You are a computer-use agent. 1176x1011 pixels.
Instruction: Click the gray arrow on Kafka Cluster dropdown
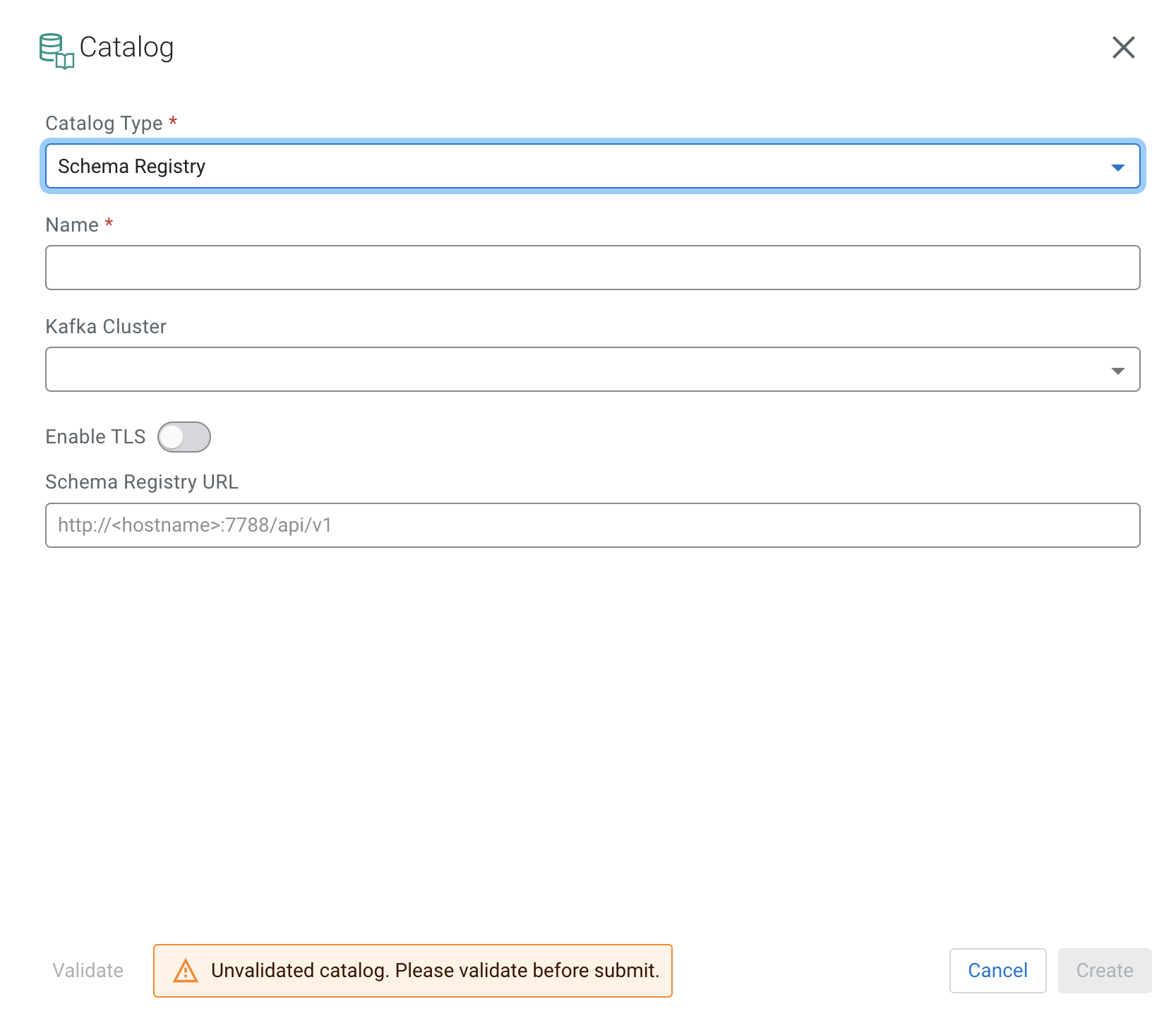coord(1117,371)
